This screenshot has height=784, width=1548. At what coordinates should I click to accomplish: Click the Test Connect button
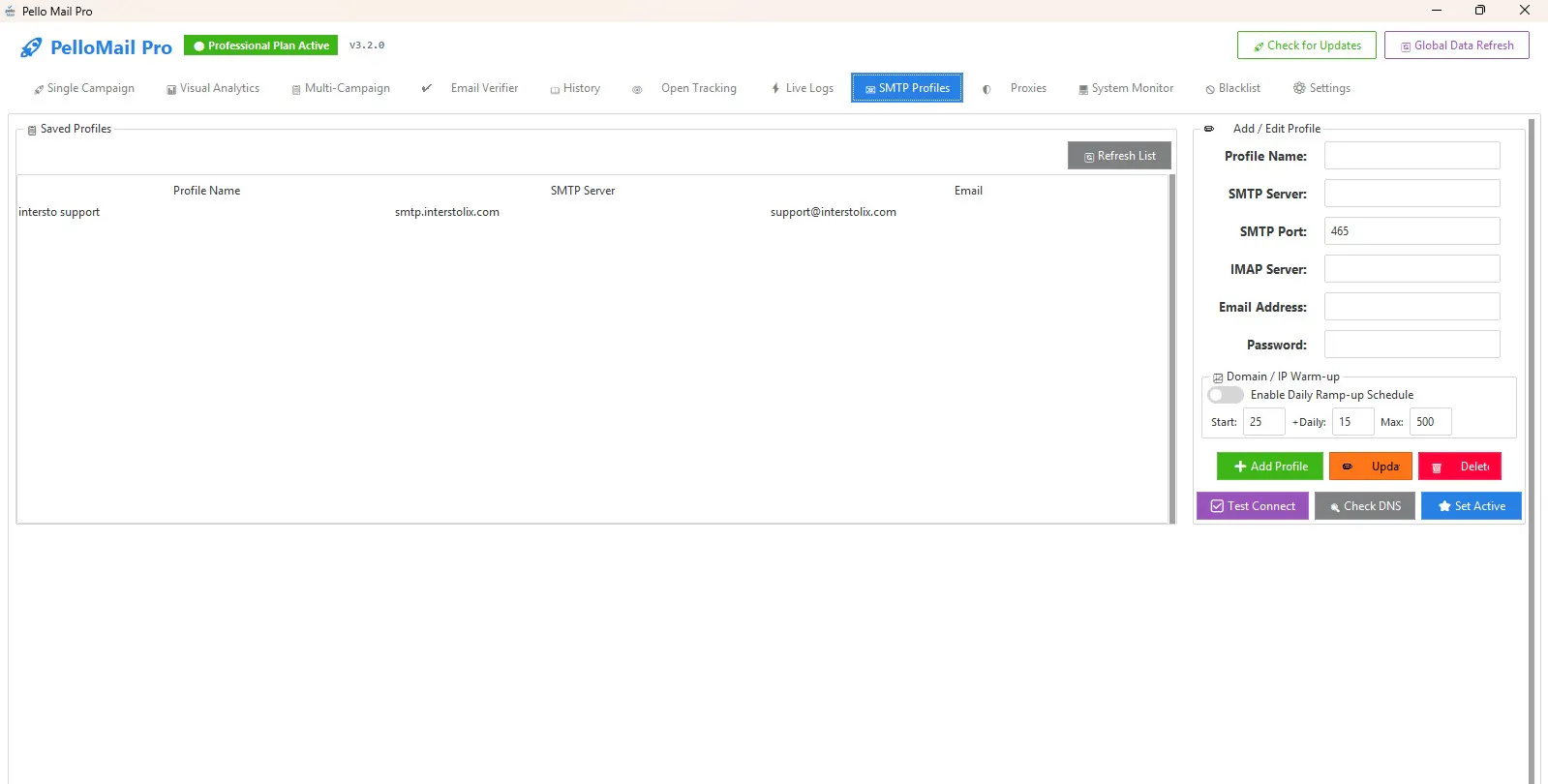(1253, 506)
